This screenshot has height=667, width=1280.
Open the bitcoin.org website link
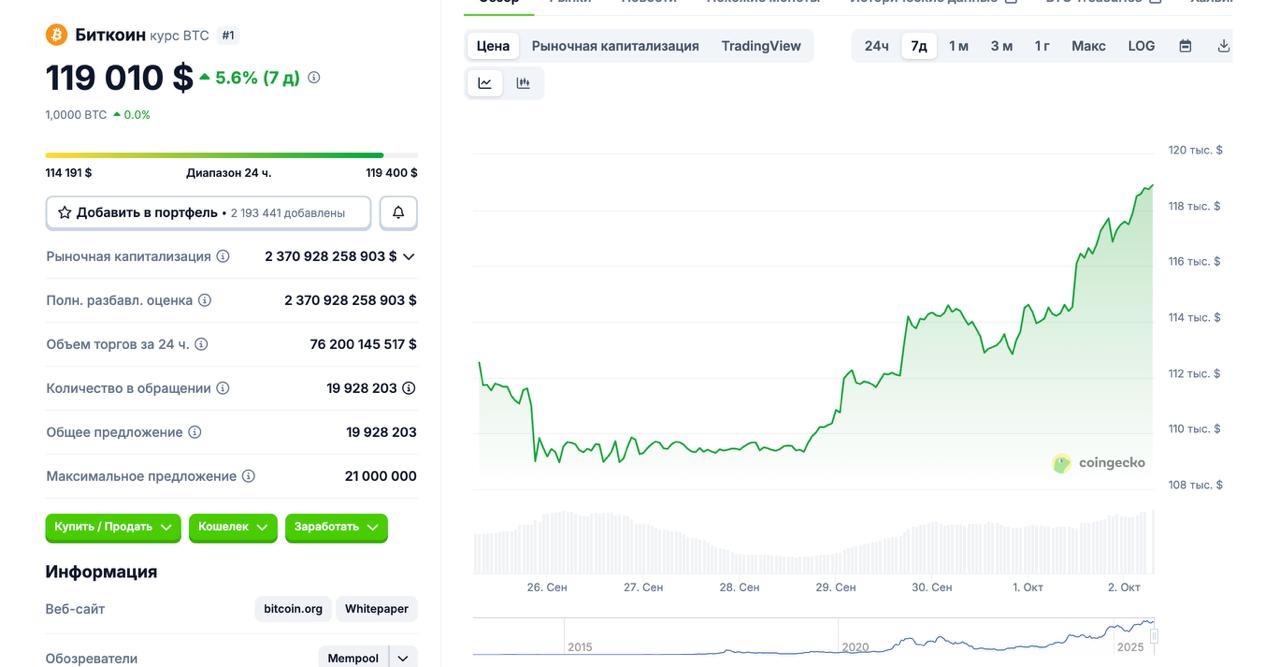[x=293, y=609]
